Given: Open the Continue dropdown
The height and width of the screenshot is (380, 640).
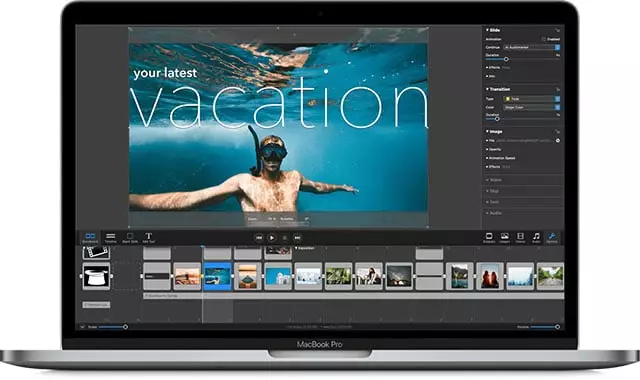Looking at the screenshot, I should click(532, 47).
